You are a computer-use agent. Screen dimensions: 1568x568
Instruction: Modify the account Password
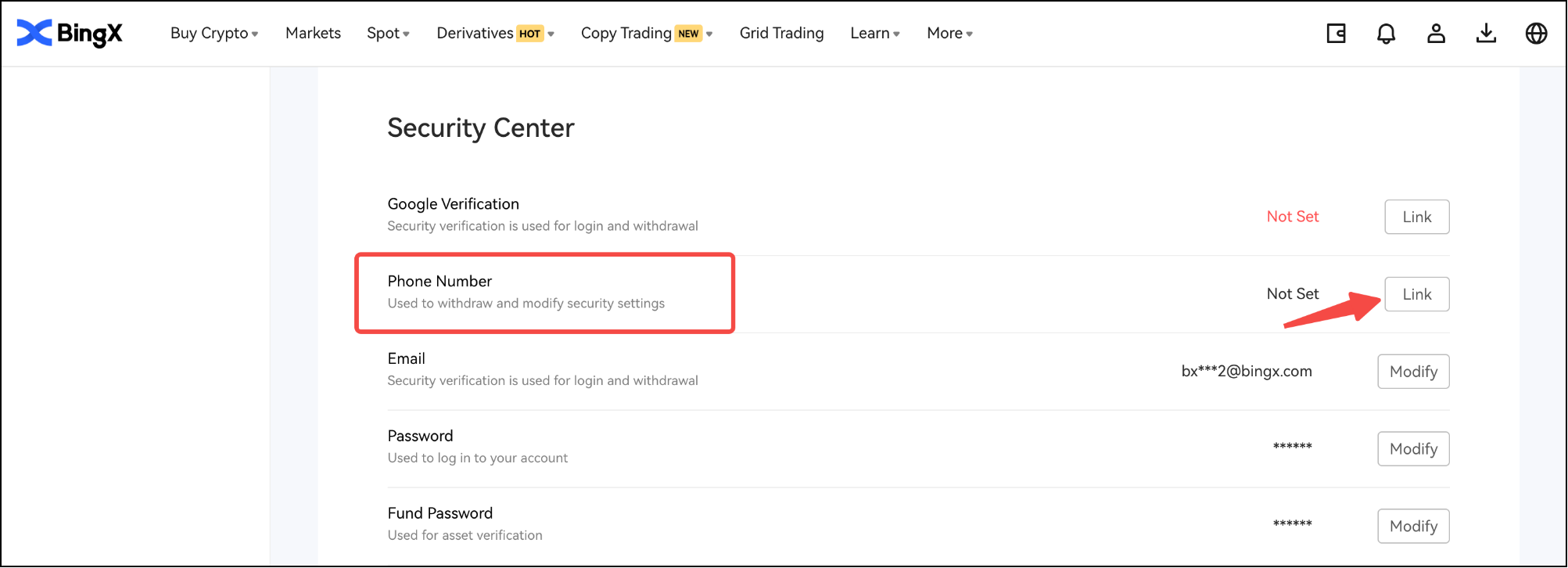click(1412, 449)
